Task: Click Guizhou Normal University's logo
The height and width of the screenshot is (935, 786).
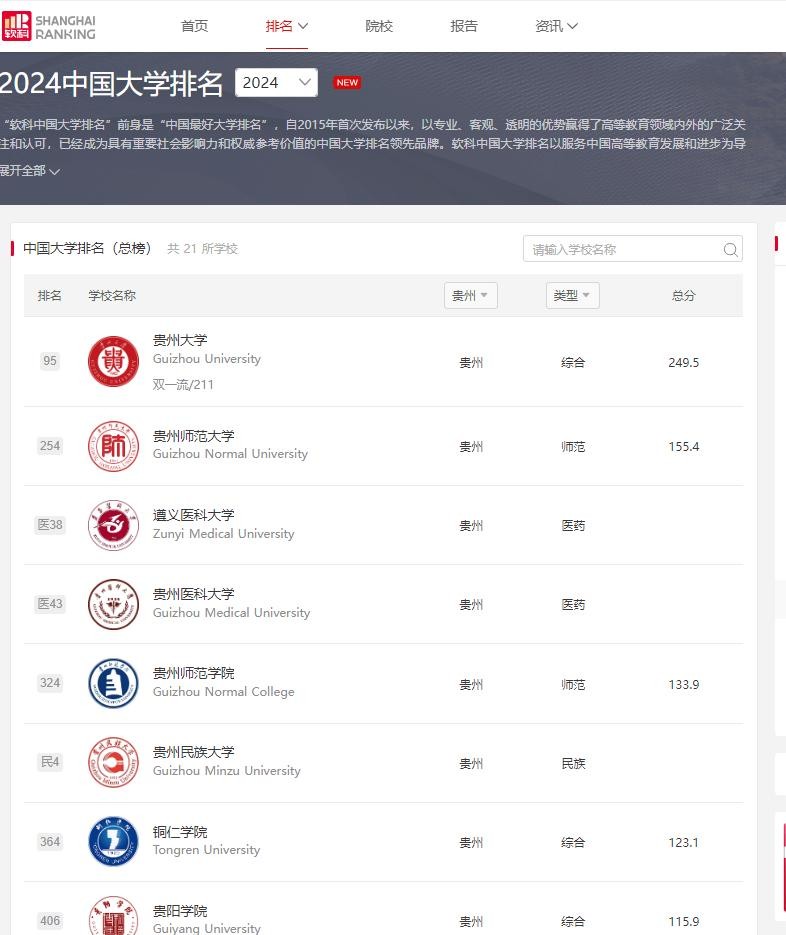Action: click(x=113, y=446)
